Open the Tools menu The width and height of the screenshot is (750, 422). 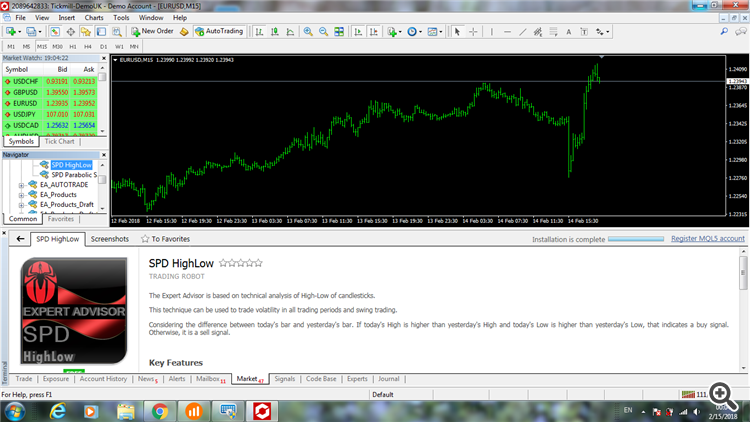[x=121, y=18]
